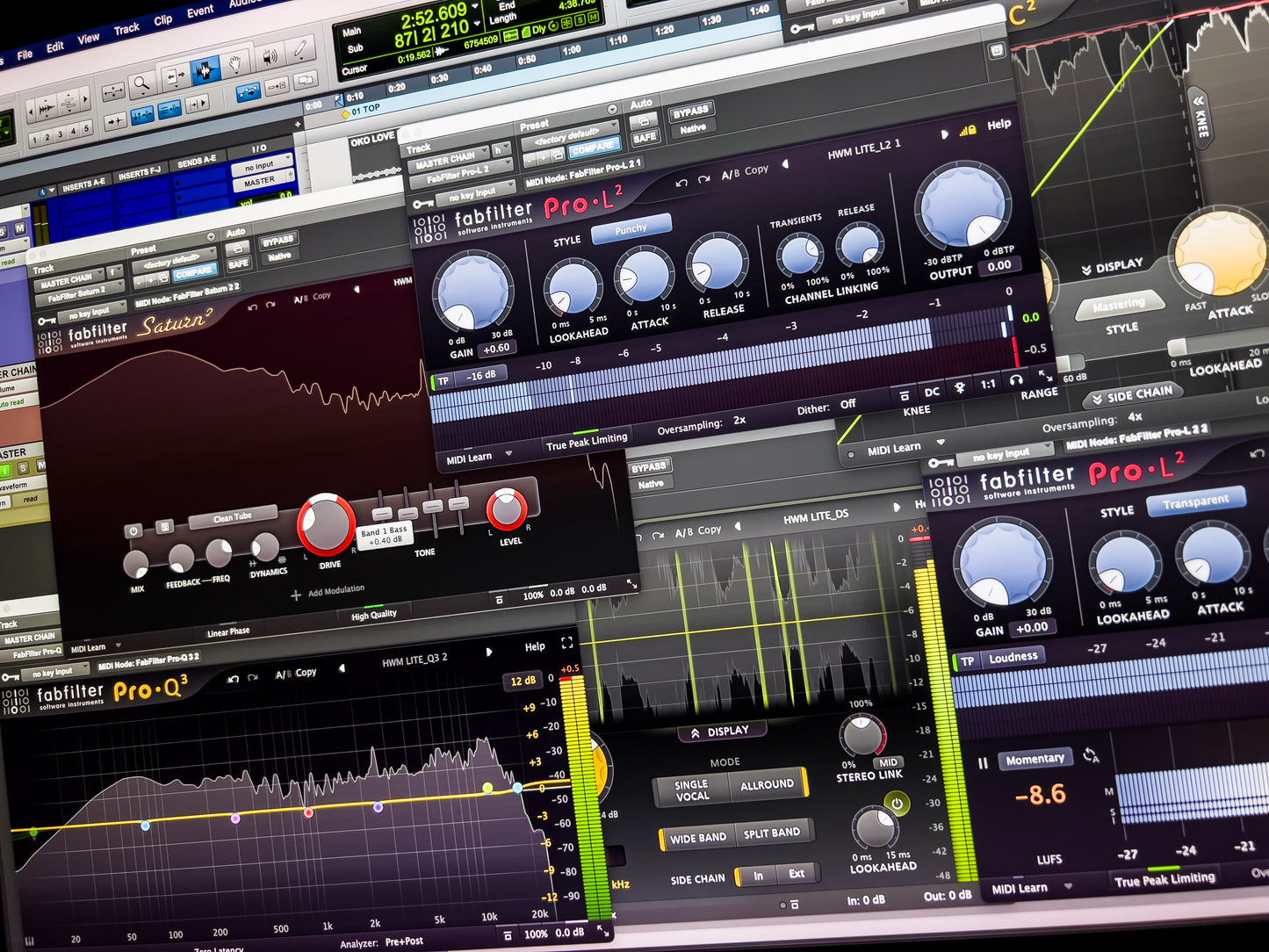Click Pro-L 2 redo arrow in top window

pos(703,179)
